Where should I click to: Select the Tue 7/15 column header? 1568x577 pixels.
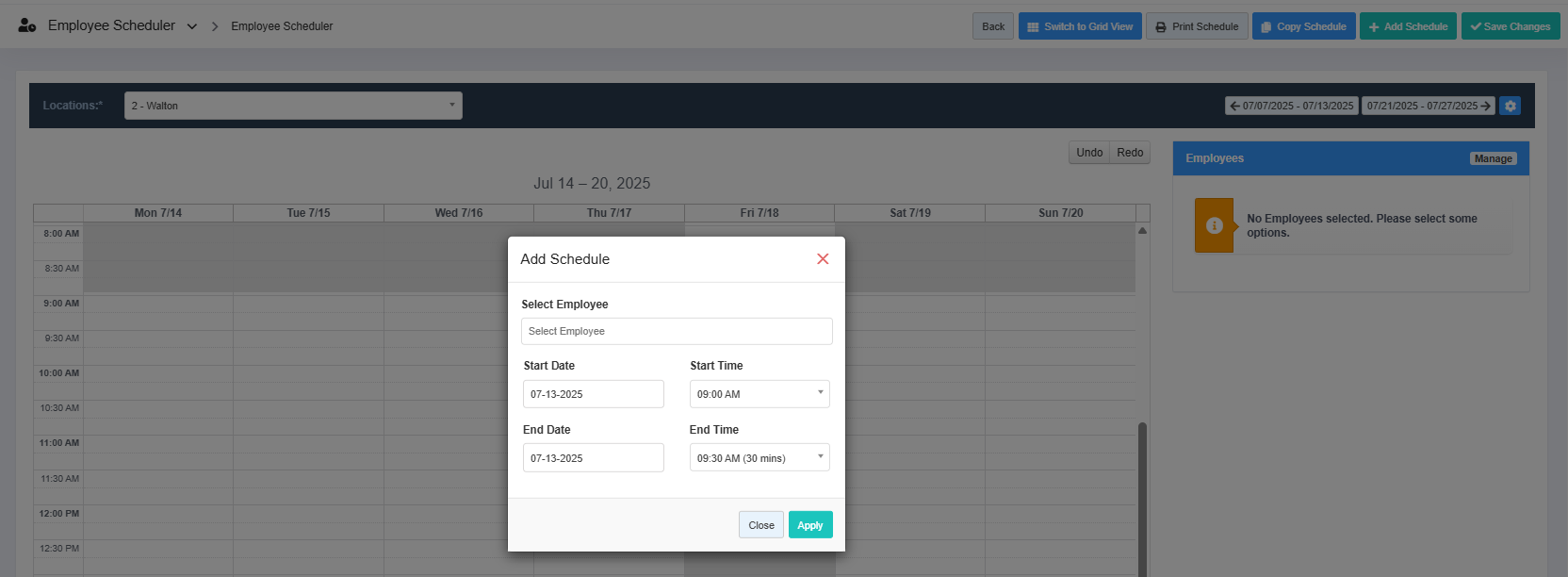[x=308, y=213]
